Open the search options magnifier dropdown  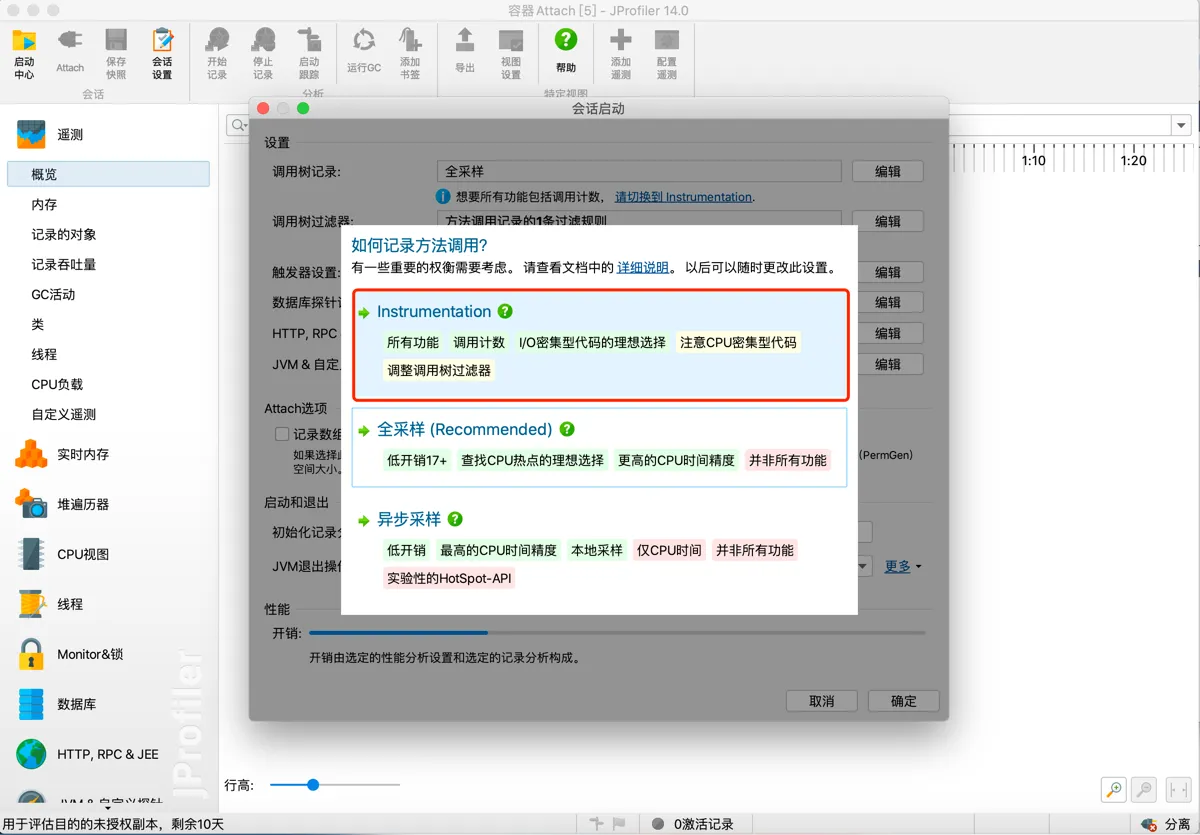pos(239,125)
